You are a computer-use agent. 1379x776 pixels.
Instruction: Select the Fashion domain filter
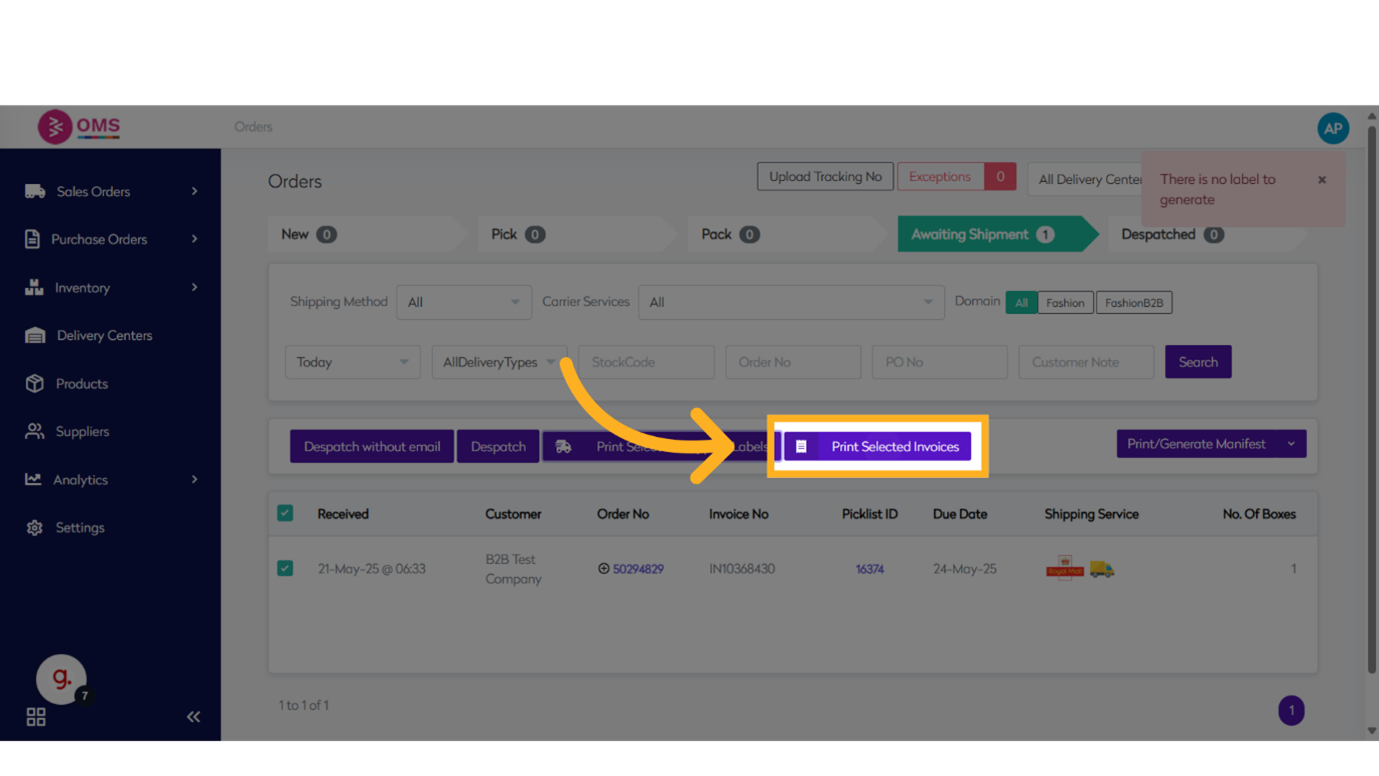[x=1065, y=303]
